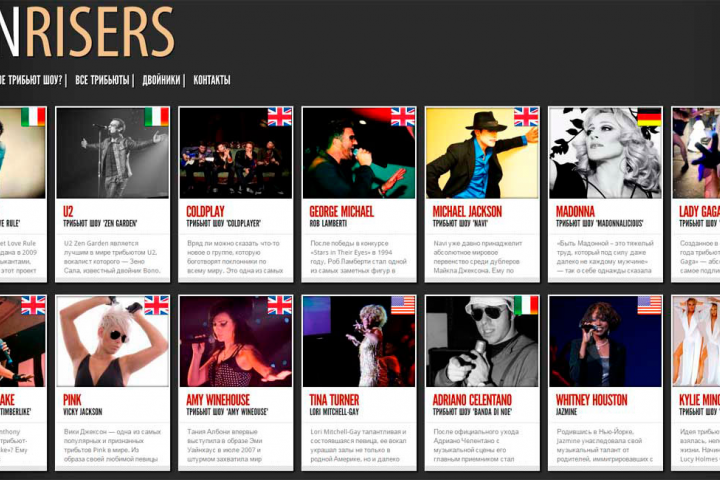Go to the 'Контакты' page

click(x=212, y=80)
